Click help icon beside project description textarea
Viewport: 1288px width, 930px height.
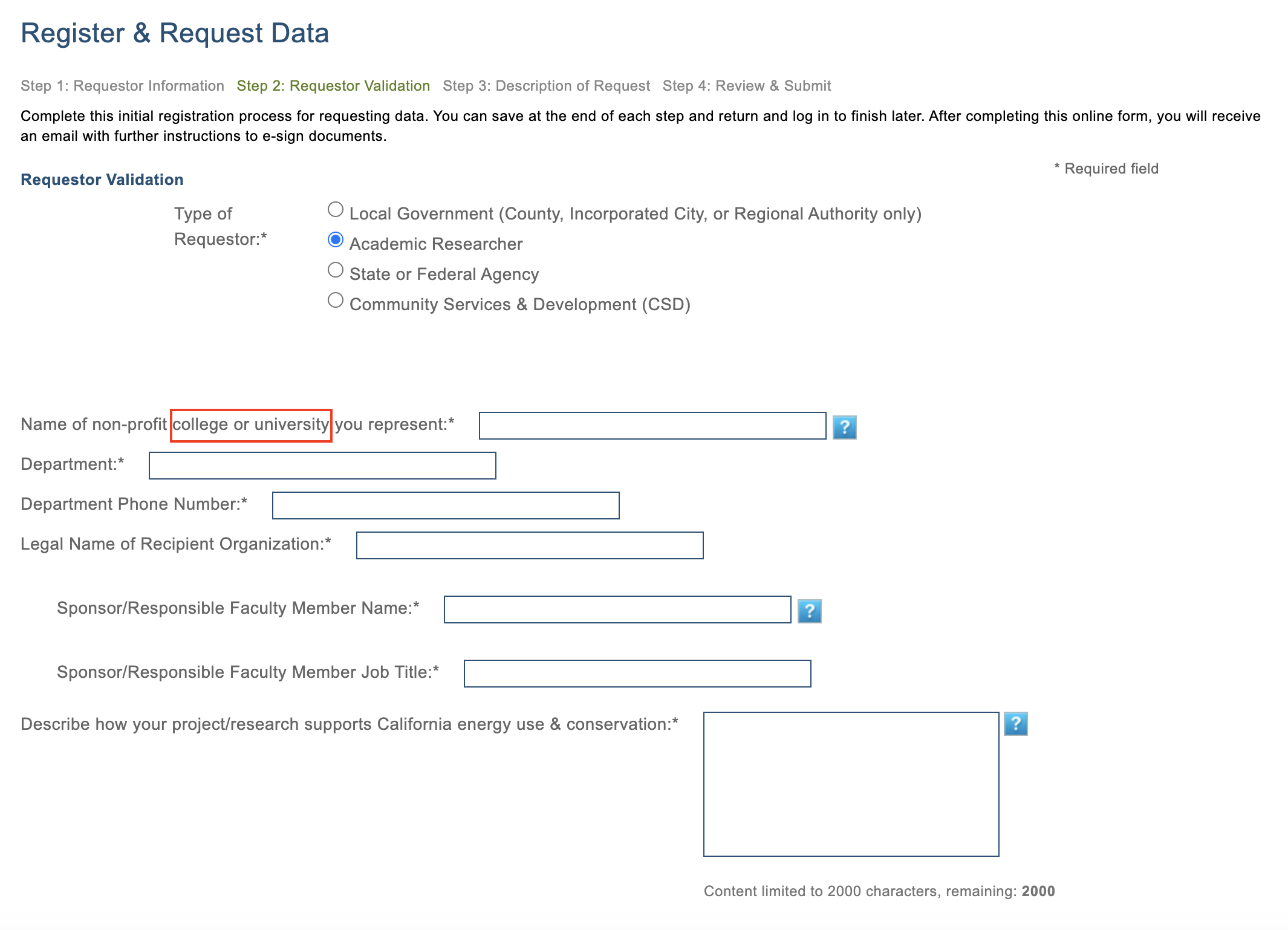[x=1015, y=724]
